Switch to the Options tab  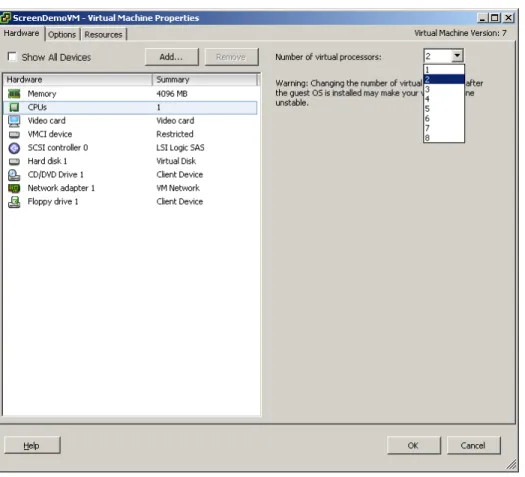tap(62, 34)
